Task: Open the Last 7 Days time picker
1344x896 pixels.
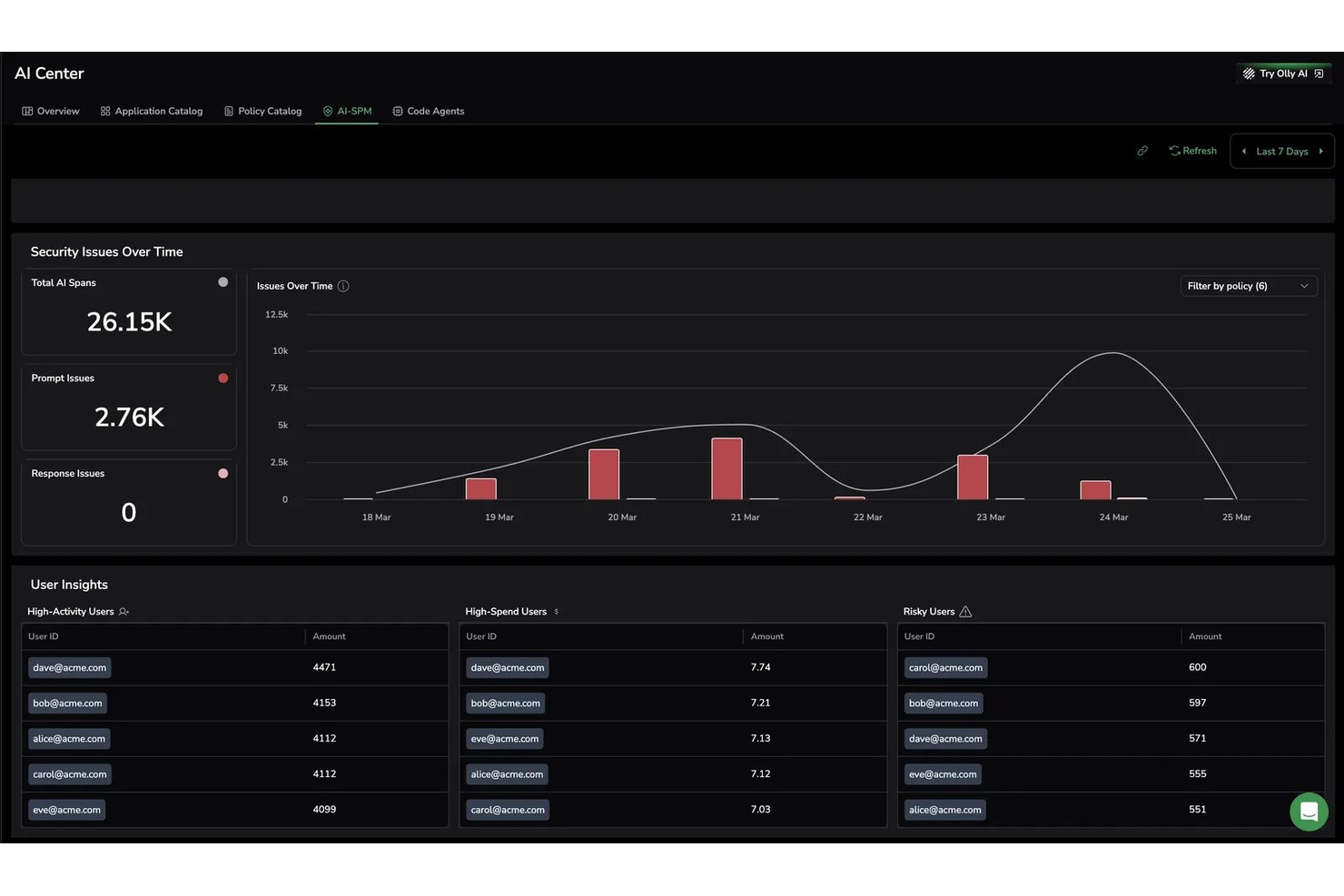Action: 1281,152
